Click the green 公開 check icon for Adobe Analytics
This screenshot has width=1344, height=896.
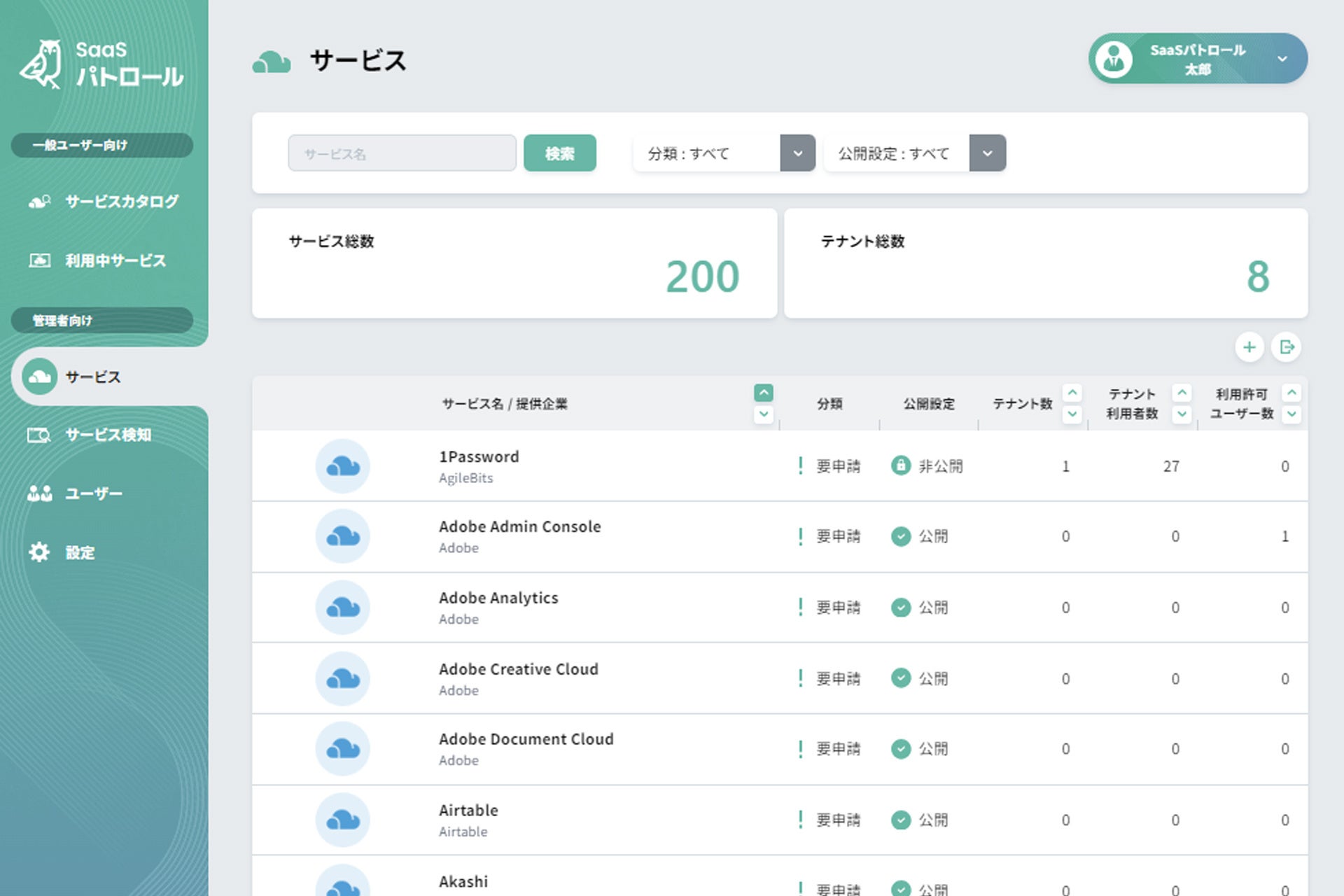pos(902,608)
